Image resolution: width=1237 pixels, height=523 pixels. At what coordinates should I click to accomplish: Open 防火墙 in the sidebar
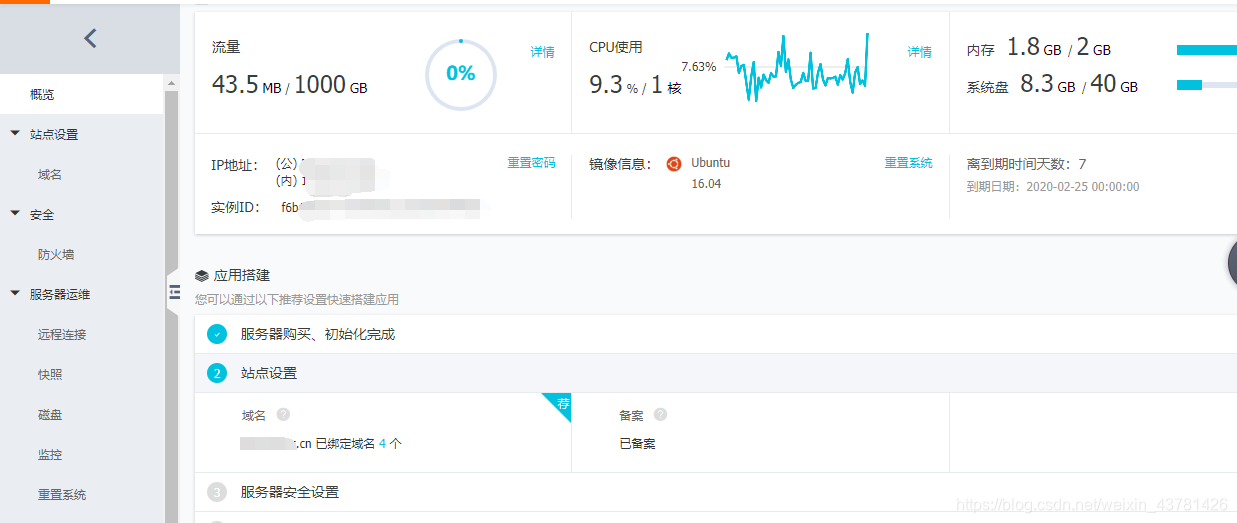click(x=56, y=255)
